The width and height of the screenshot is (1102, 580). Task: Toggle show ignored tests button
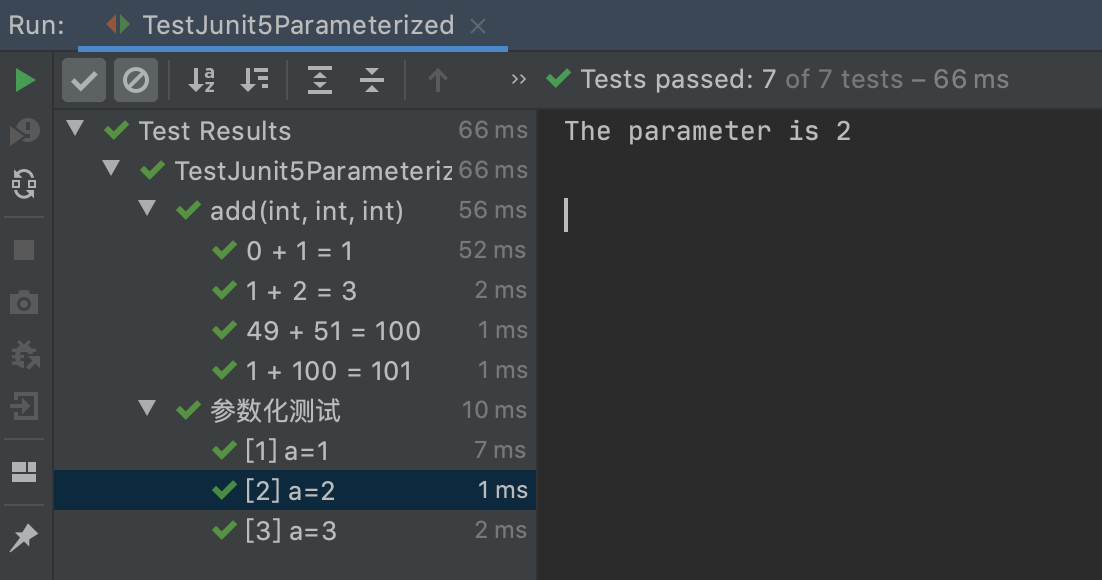coord(135,80)
